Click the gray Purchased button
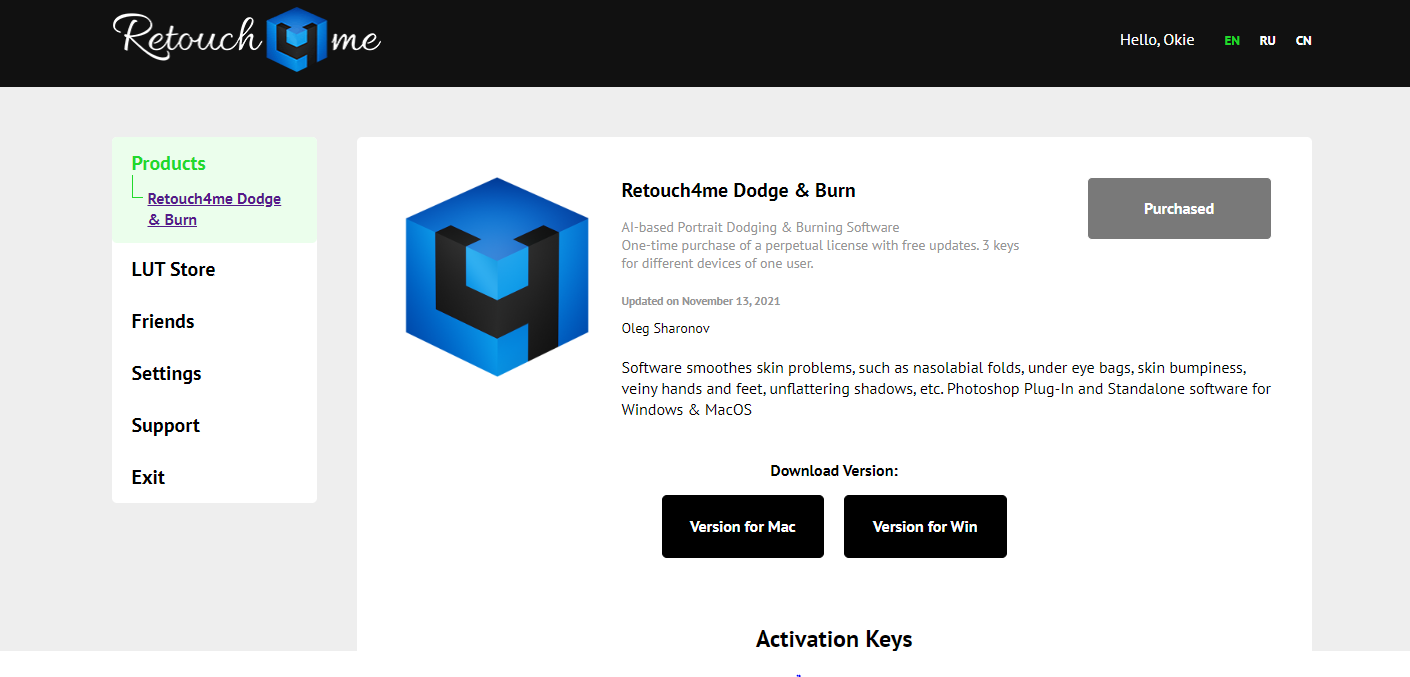This screenshot has width=1410, height=677. [x=1179, y=209]
